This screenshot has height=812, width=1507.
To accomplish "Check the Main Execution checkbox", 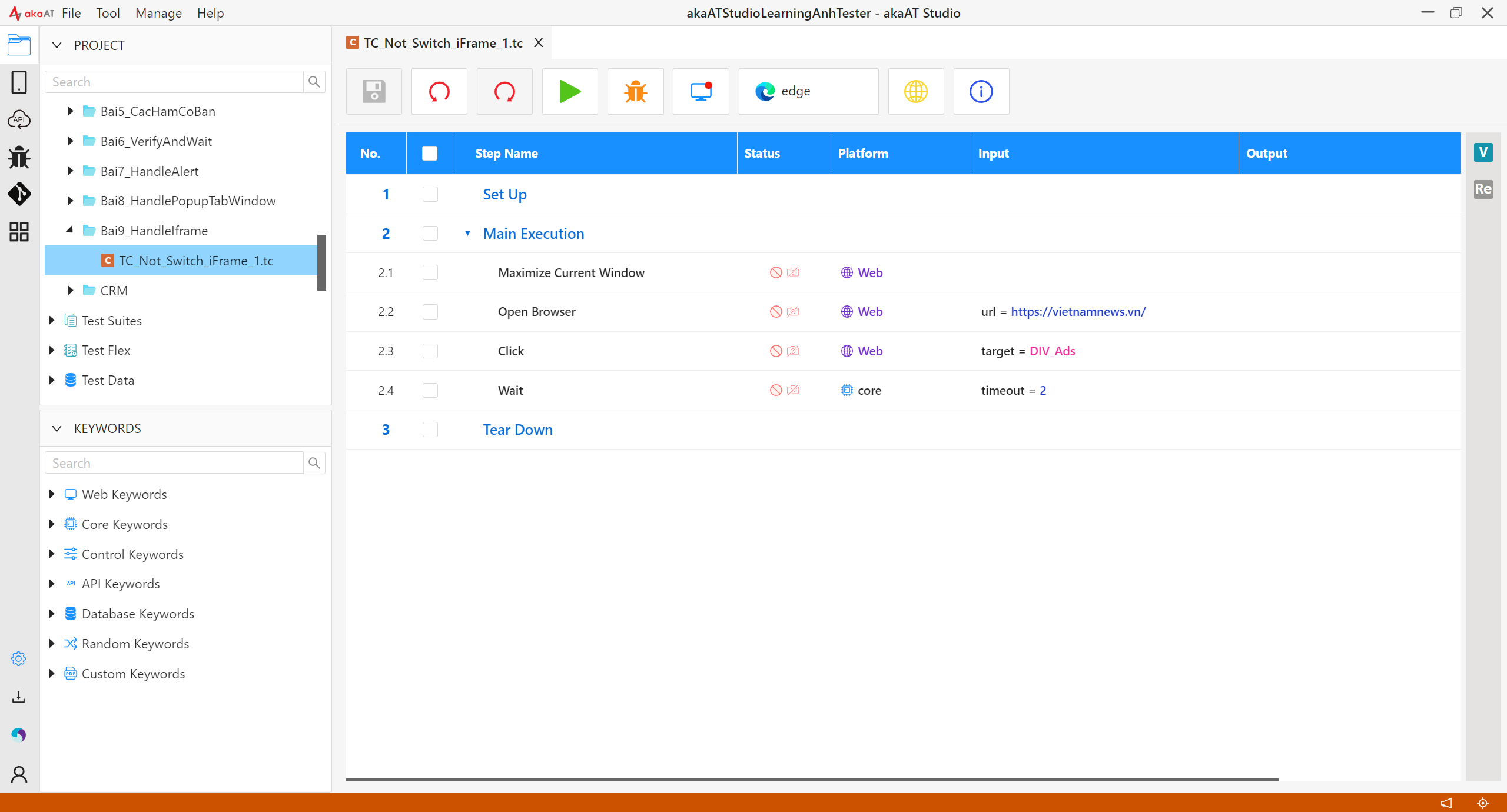I will [x=430, y=234].
